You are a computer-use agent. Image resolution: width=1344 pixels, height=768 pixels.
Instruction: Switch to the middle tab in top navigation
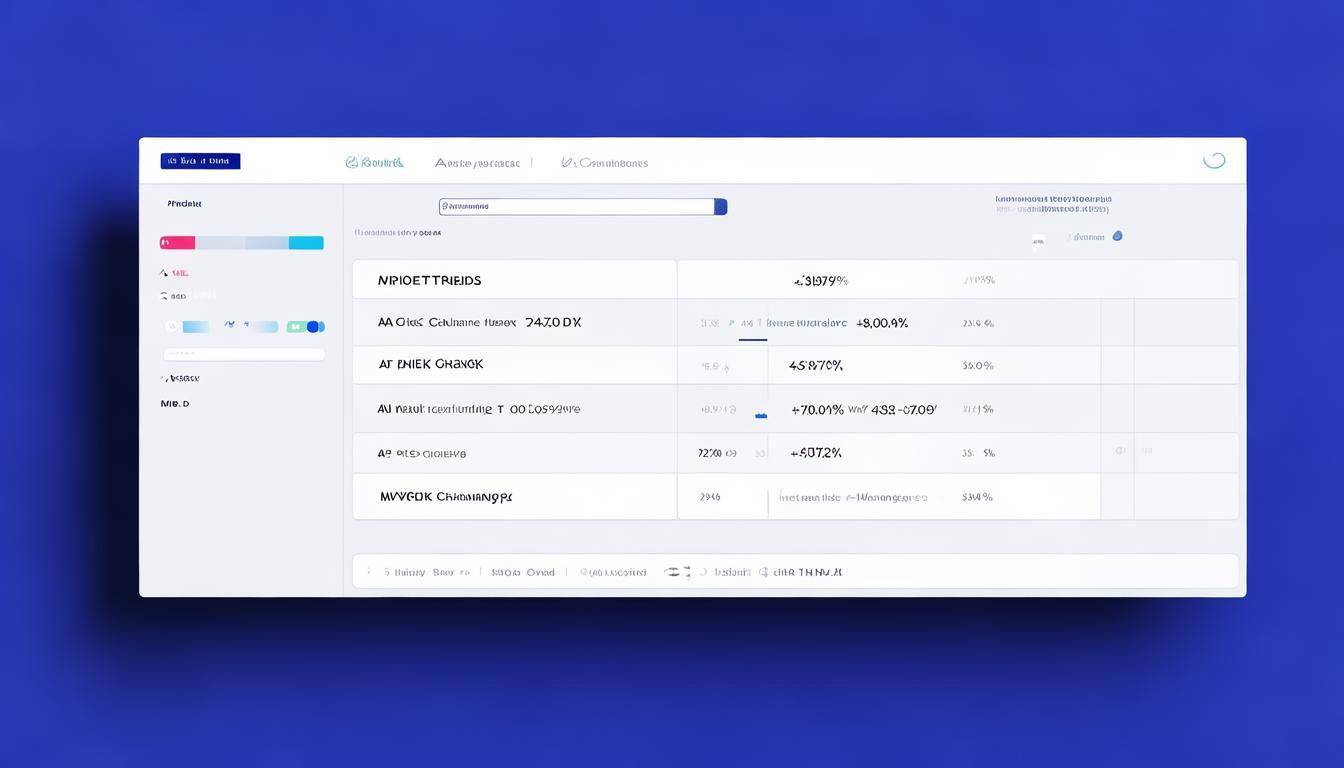(x=477, y=162)
